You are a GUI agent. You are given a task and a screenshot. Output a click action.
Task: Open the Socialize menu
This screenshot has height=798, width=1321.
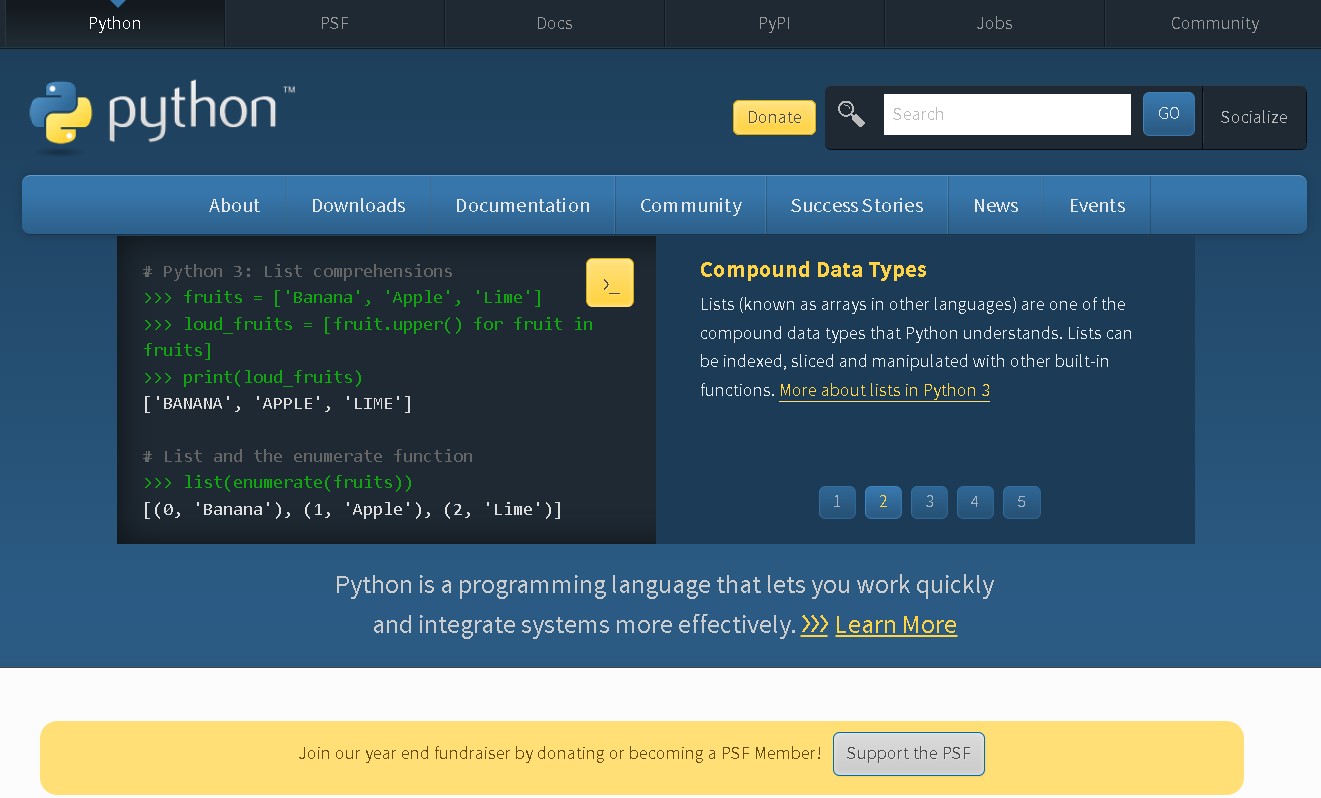tap(1253, 117)
